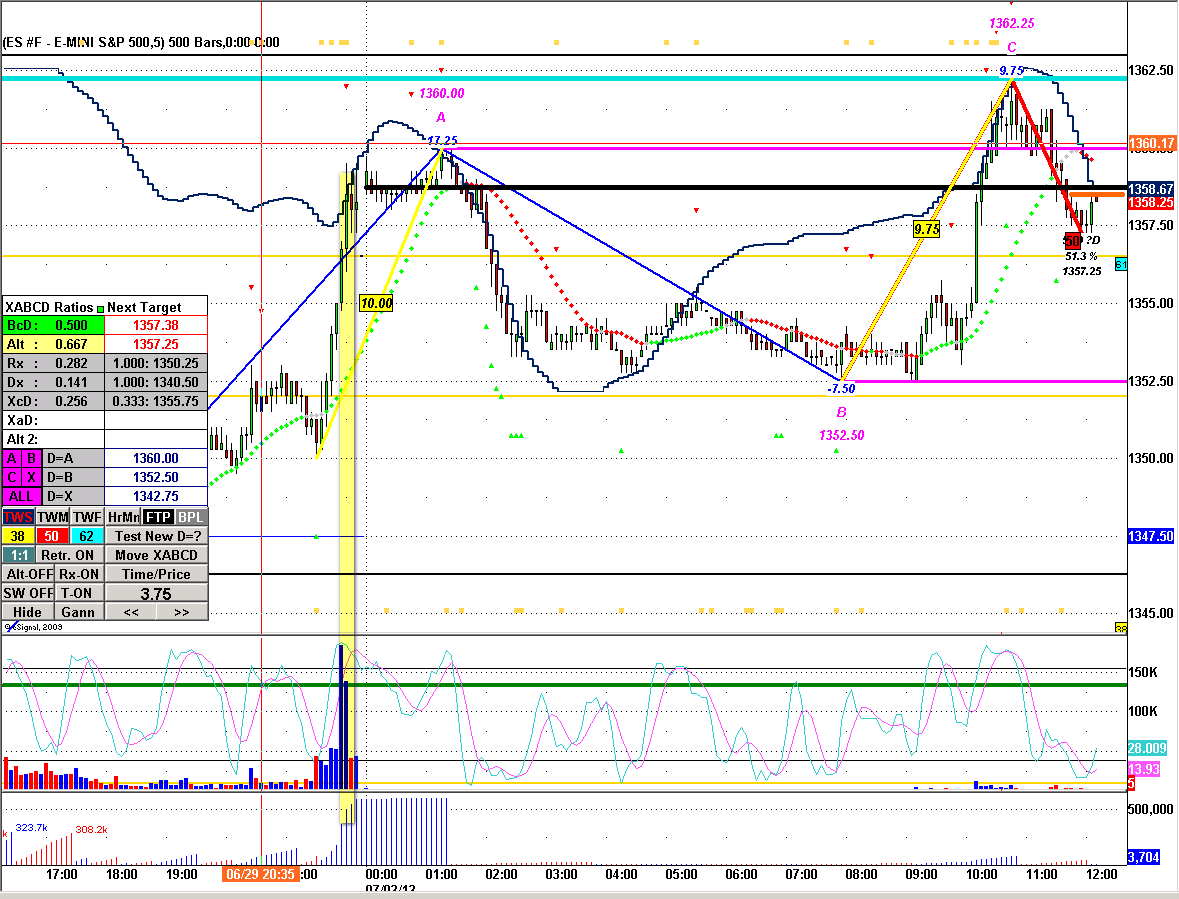1179x899 pixels.
Task: Click the D=B target value 1352.50
Action: [x=156, y=477]
